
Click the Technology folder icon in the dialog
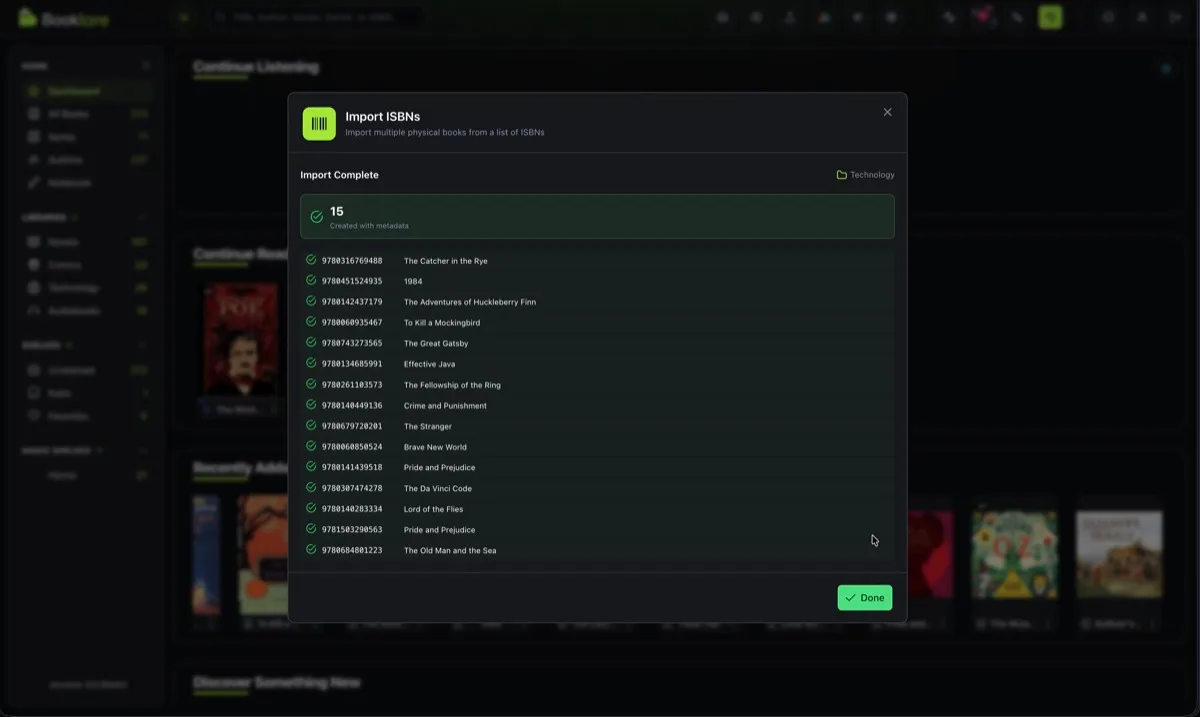coord(842,175)
